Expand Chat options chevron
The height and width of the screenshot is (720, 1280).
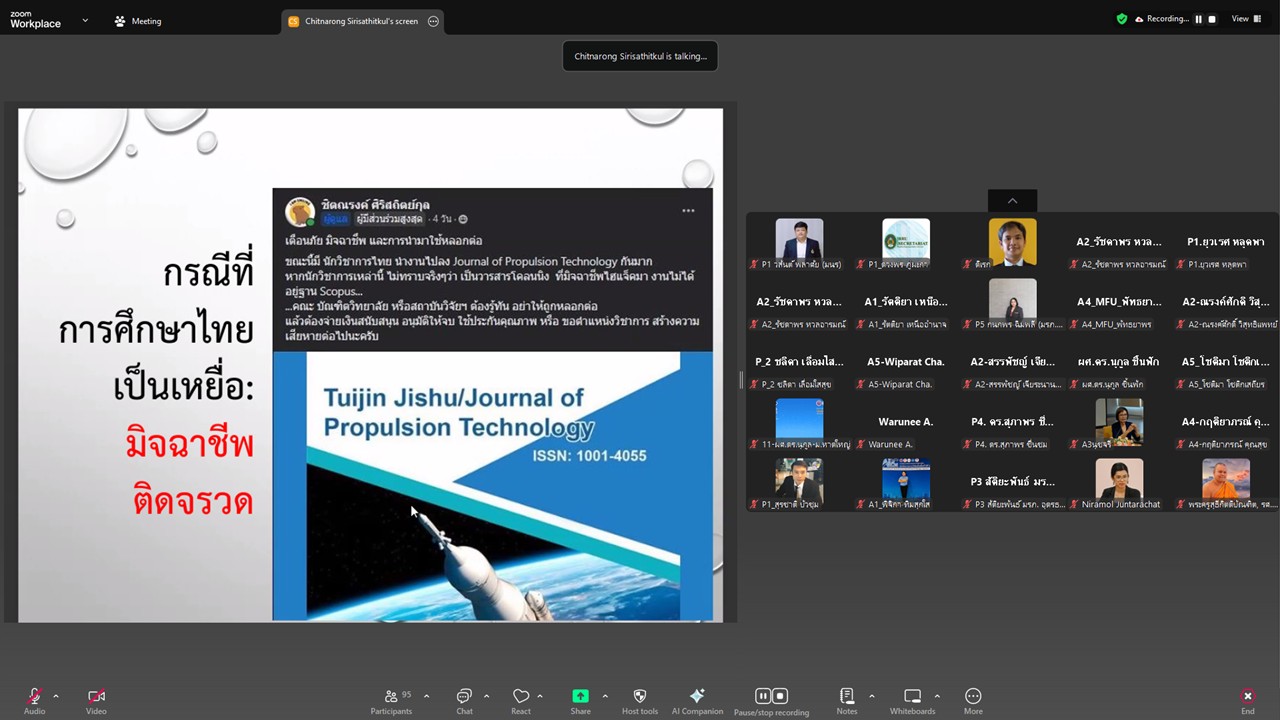[487, 696]
